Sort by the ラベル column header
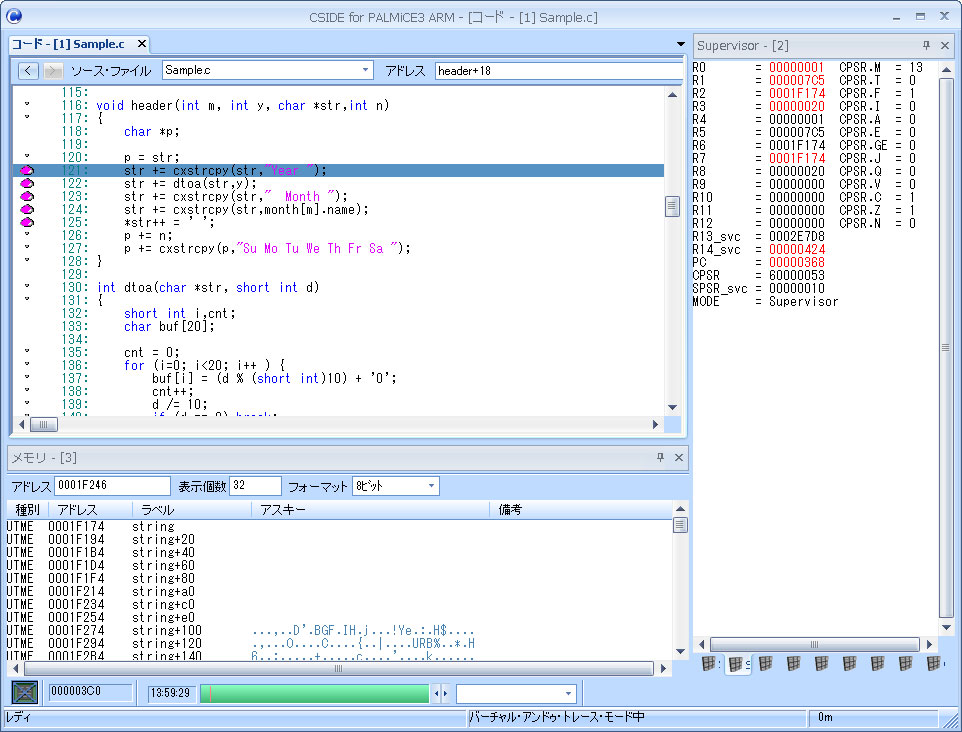Image resolution: width=962 pixels, height=732 pixels. (191, 510)
